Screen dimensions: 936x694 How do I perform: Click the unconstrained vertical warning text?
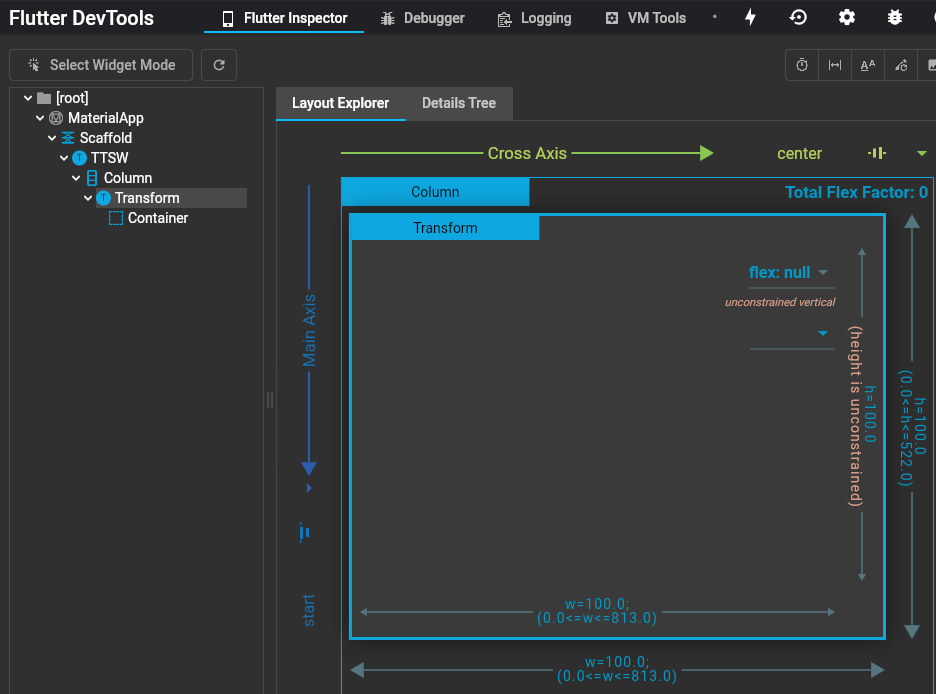point(780,302)
